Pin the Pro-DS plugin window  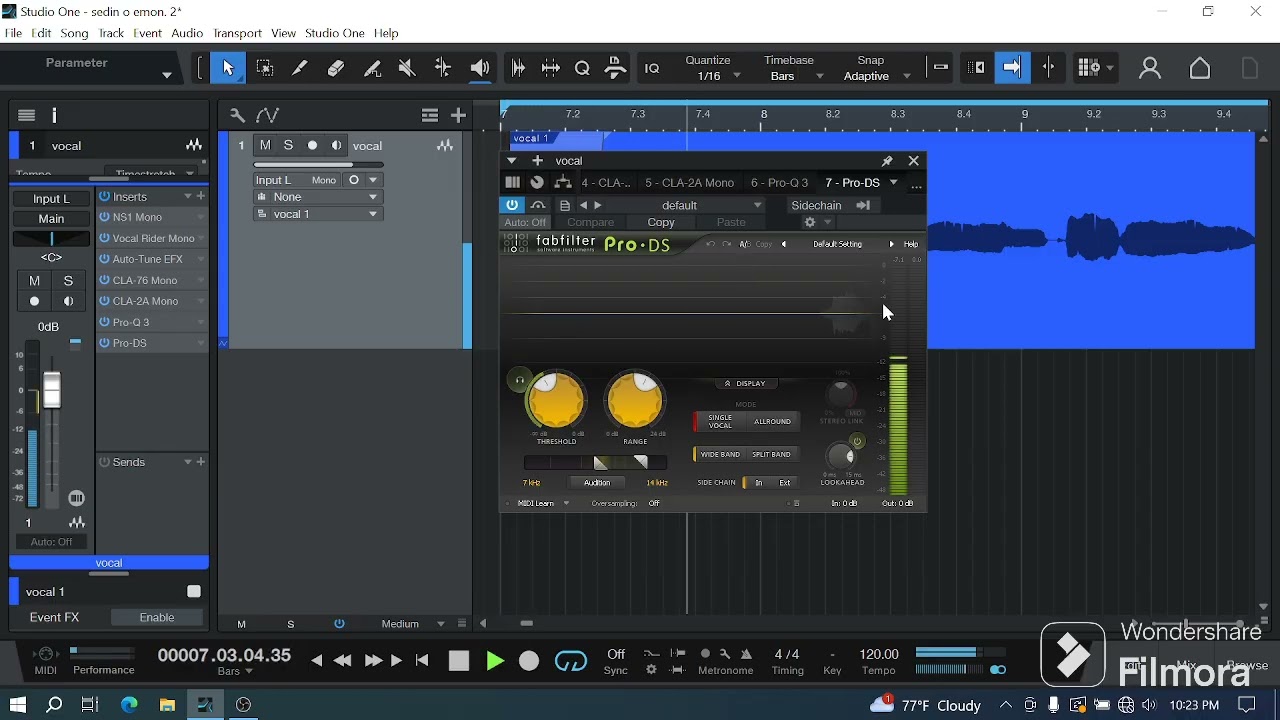pyautogui.click(x=888, y=161)
